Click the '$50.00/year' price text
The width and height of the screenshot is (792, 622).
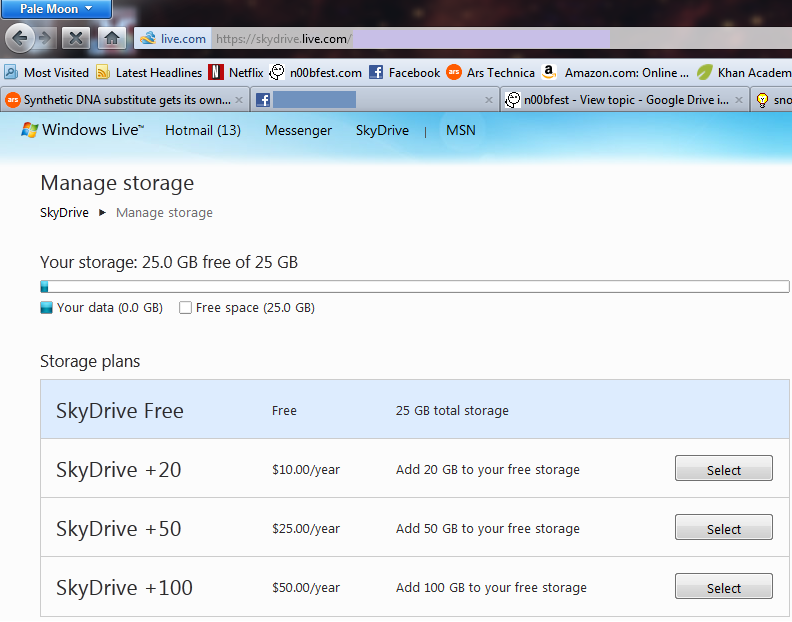click(306, 588)
